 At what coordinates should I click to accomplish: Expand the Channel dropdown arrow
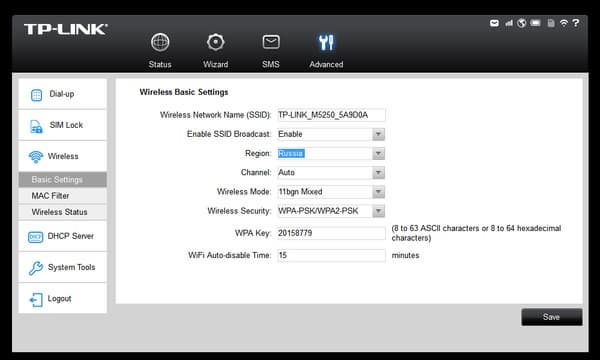tap(378, 173)
